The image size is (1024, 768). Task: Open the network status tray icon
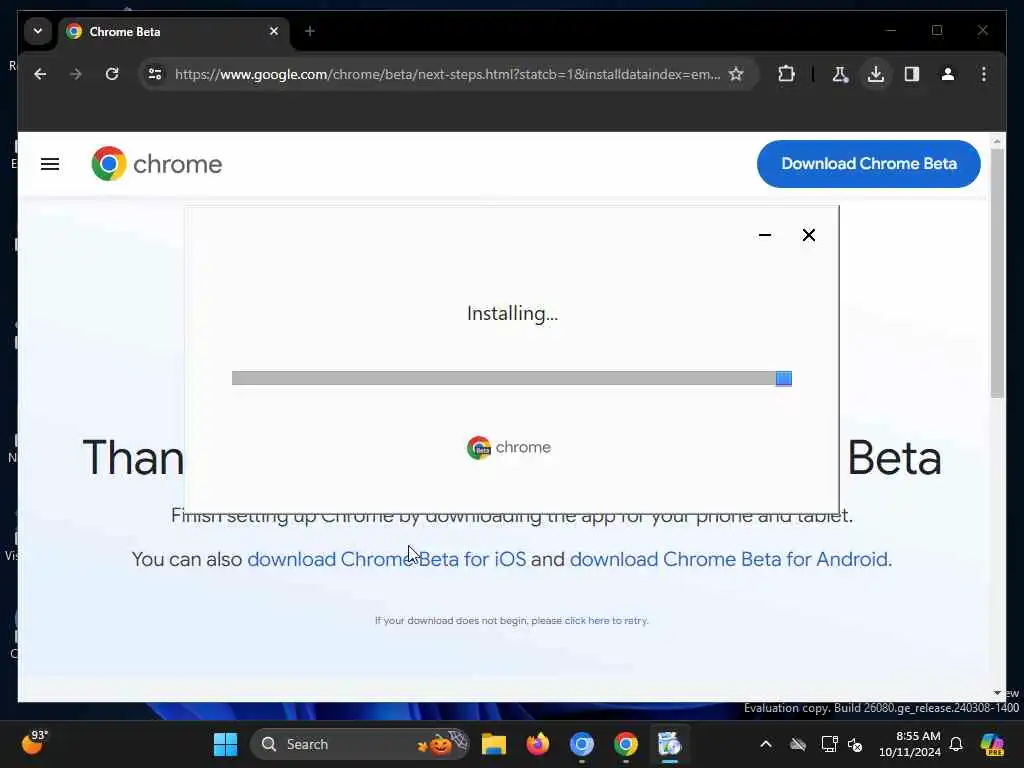point(829,744)
